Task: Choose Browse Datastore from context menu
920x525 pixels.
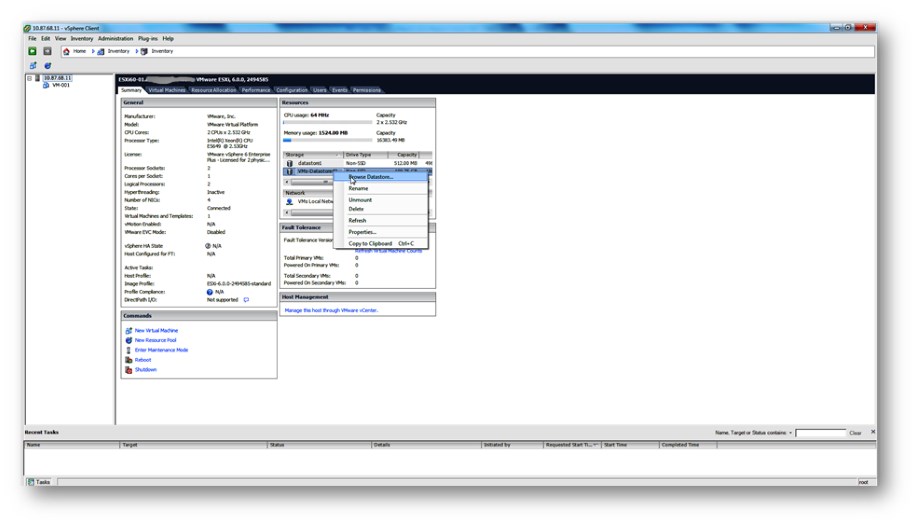Action: point(370,177)
